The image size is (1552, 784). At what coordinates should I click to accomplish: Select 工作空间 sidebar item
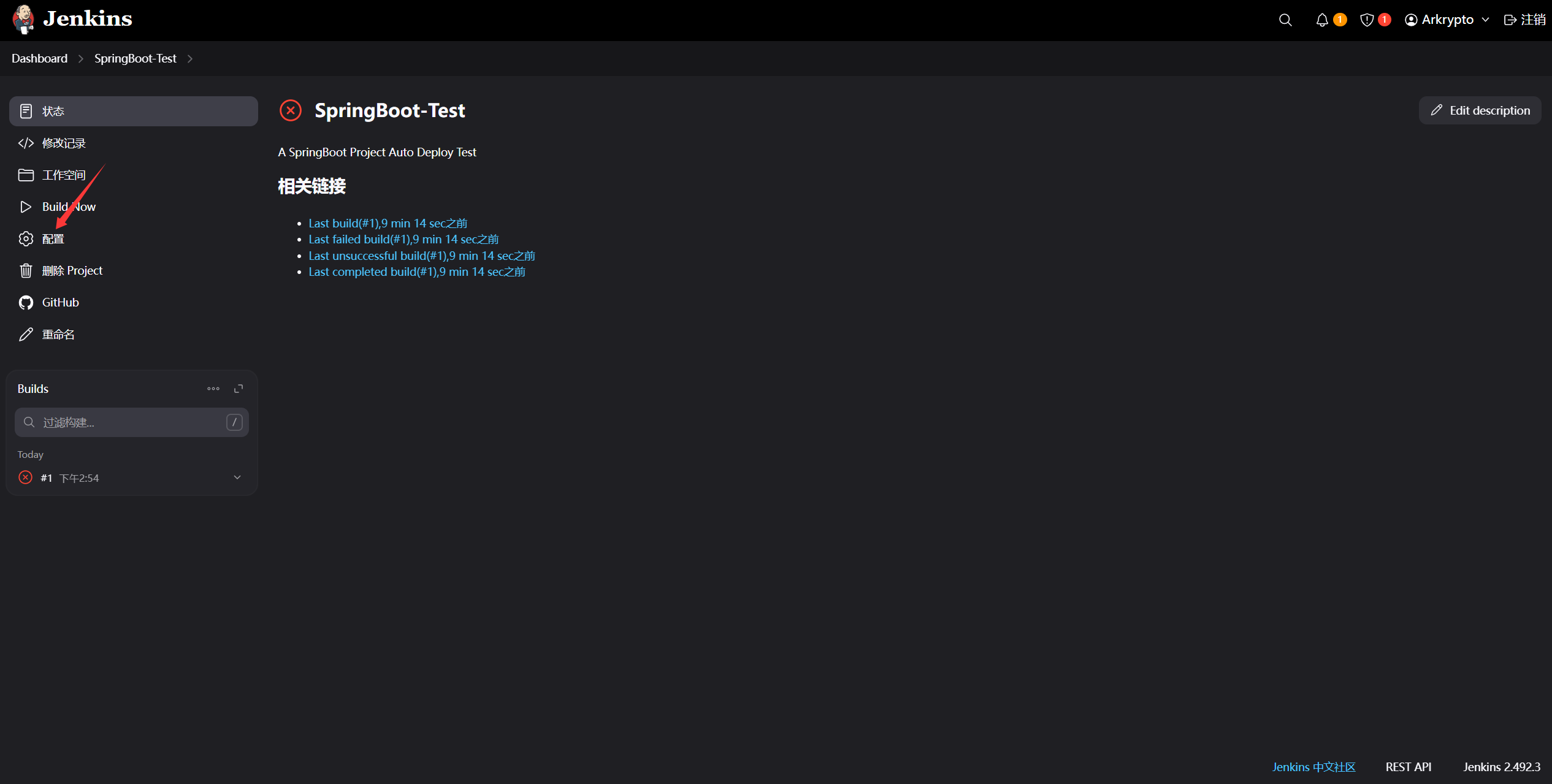pos(63,175)
